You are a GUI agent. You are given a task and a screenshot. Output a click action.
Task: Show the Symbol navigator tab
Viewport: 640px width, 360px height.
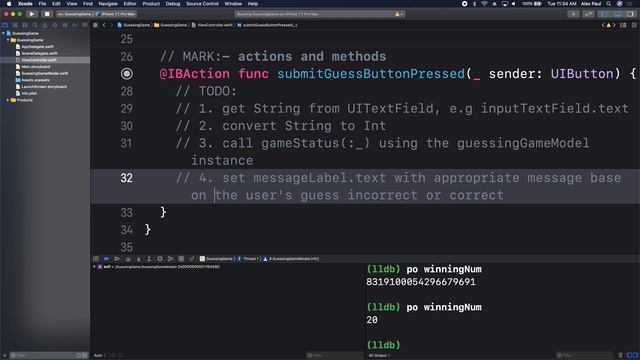pyautogui.click(x=25, y=25)
